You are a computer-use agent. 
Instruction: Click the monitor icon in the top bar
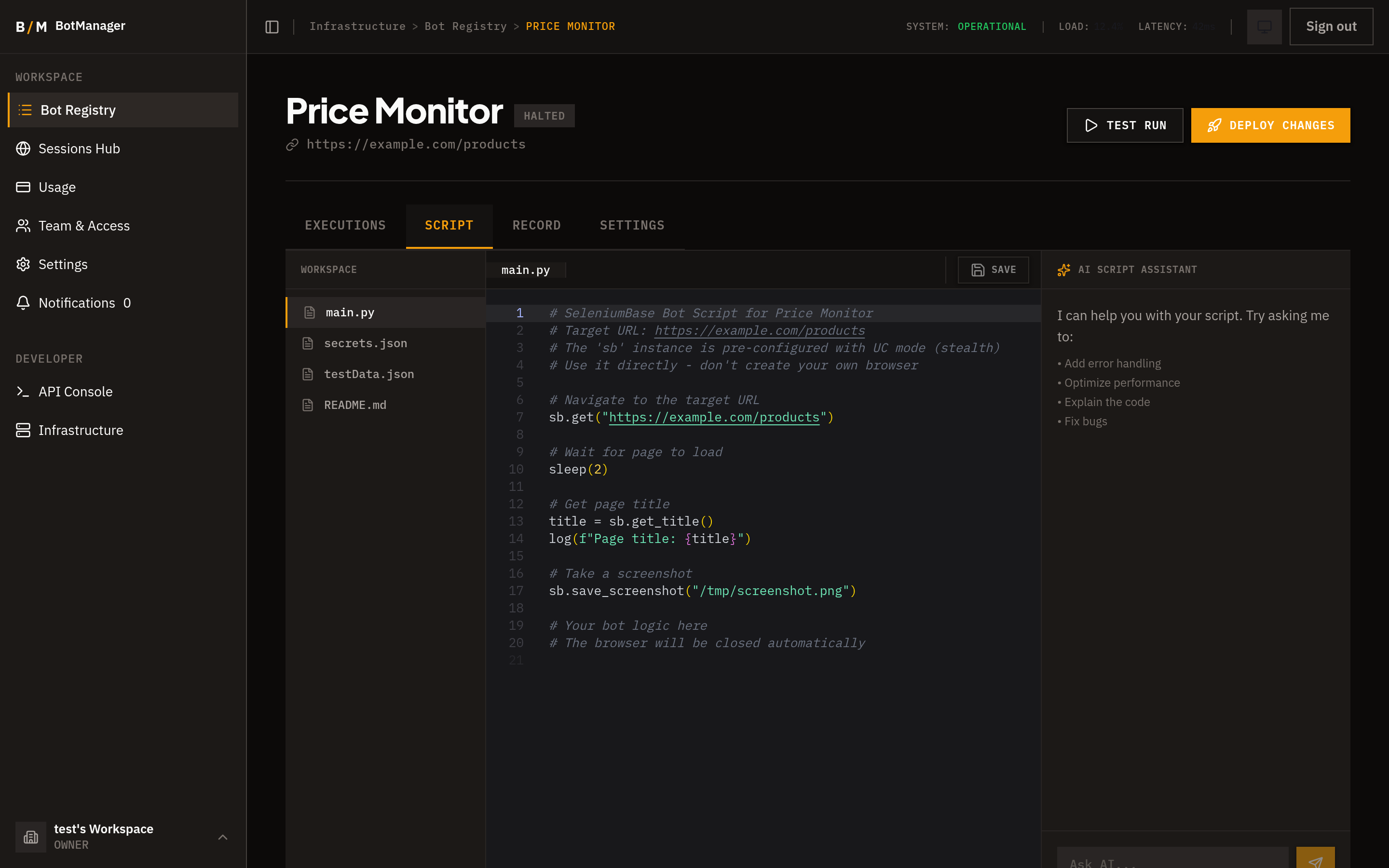click(x=1264, y=27)
